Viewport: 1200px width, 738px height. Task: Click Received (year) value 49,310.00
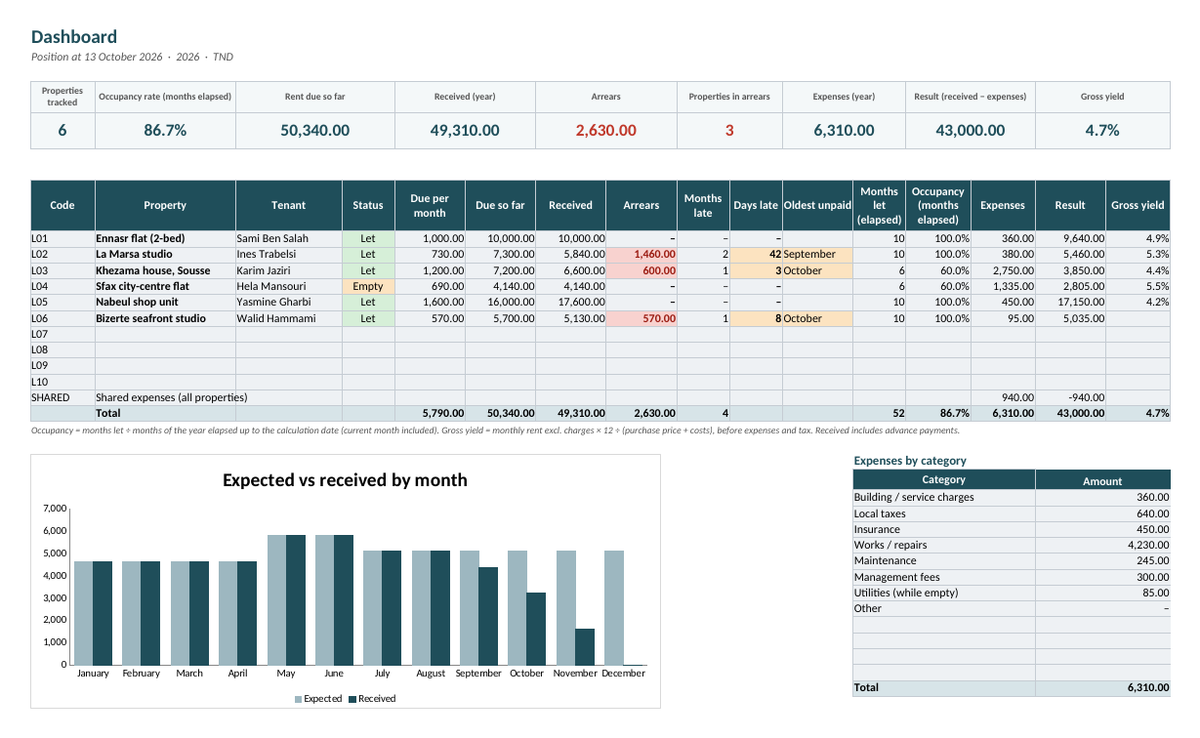(x=465, y=131)
